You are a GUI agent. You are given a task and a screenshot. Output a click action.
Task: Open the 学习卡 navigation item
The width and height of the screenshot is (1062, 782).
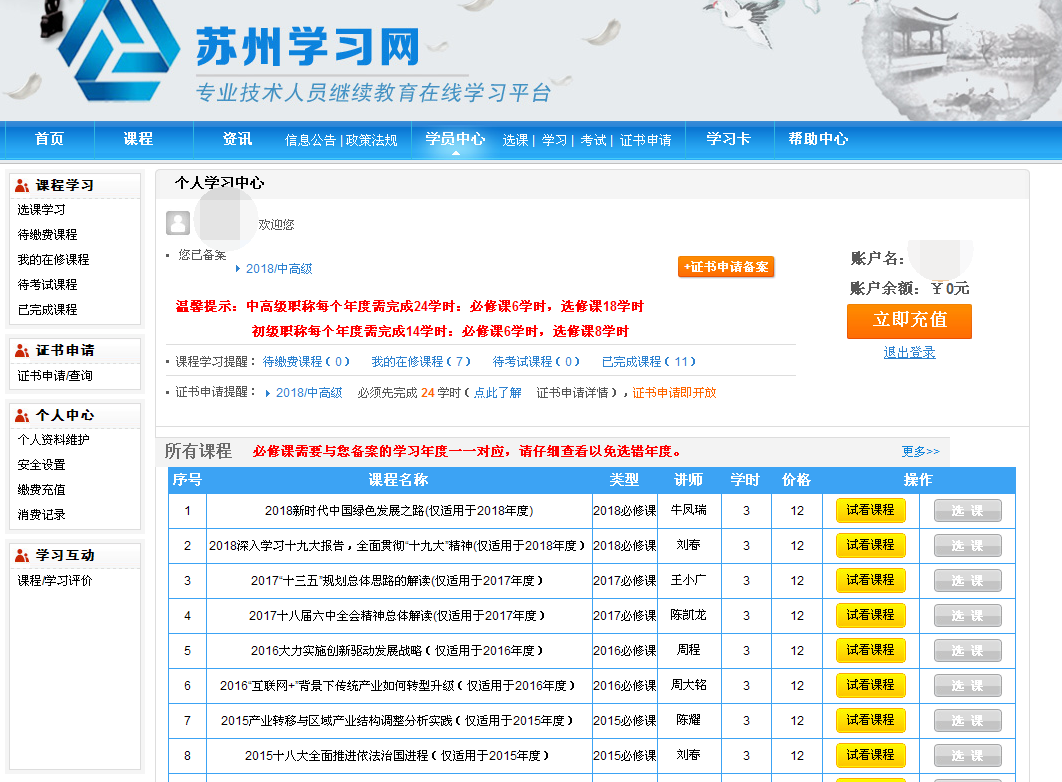(x=728, y=139)
